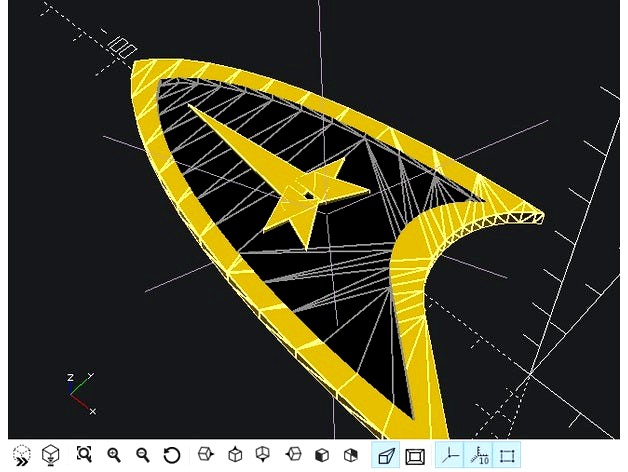Toggle Show Axes
Viewport: 628px width, 472px height.
[x=450, y=455]
